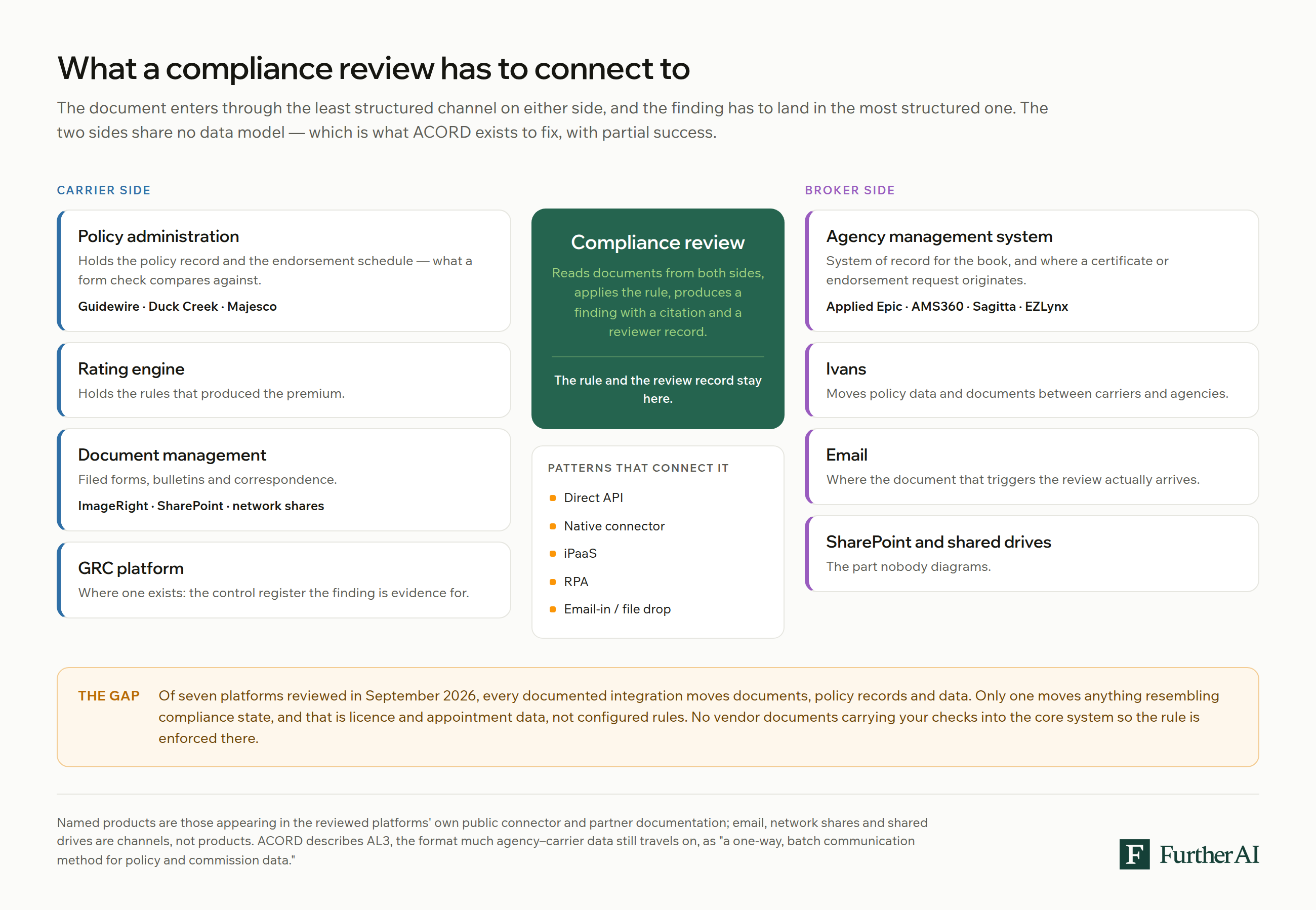The height and width of the screenshot is (910, 1316).
Task: Select the Policy administration card heading
Action: click(x=158, y=236)
